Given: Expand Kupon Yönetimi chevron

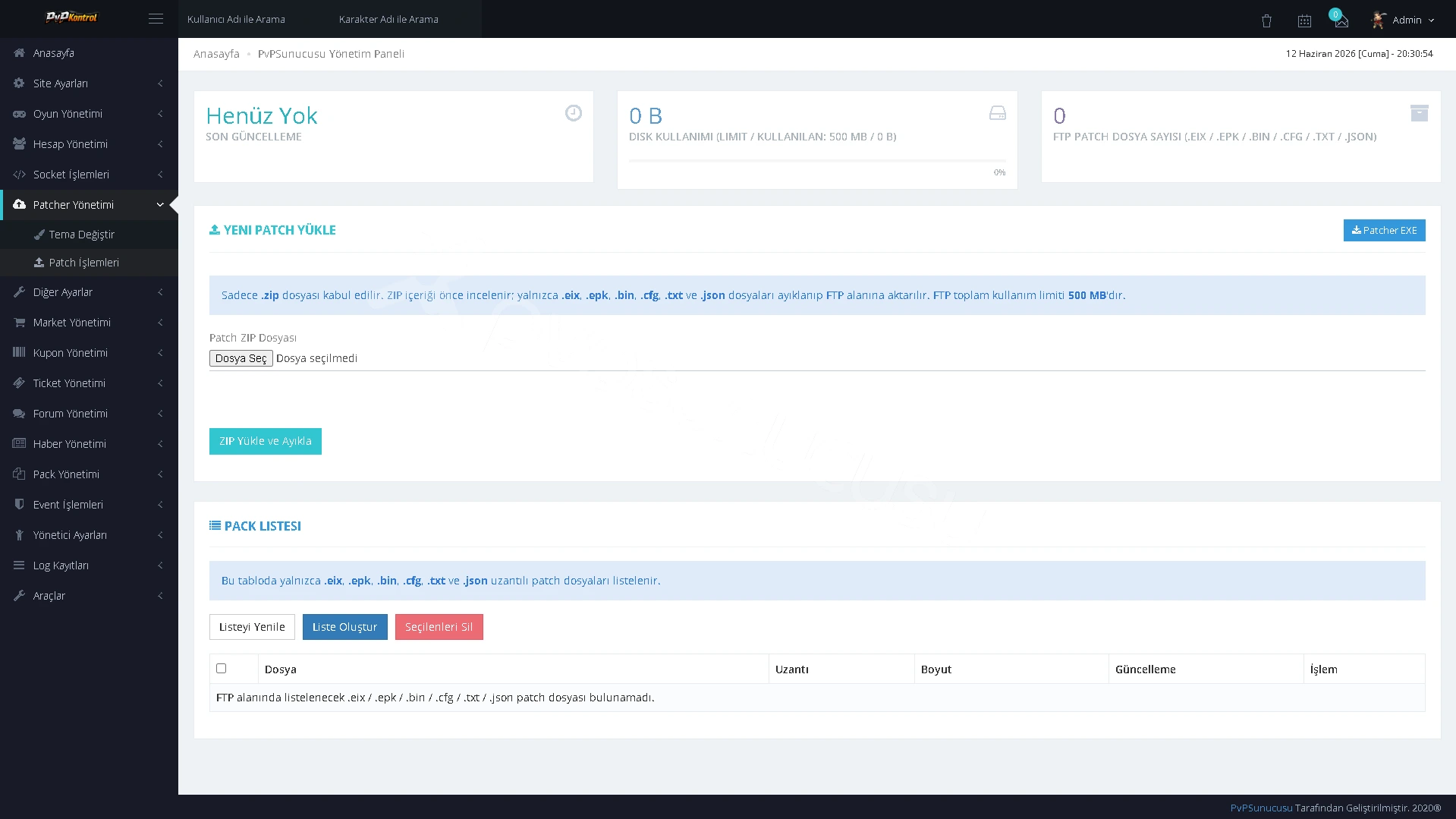Looking at the screenshot, I should click(x=160, y=353).
